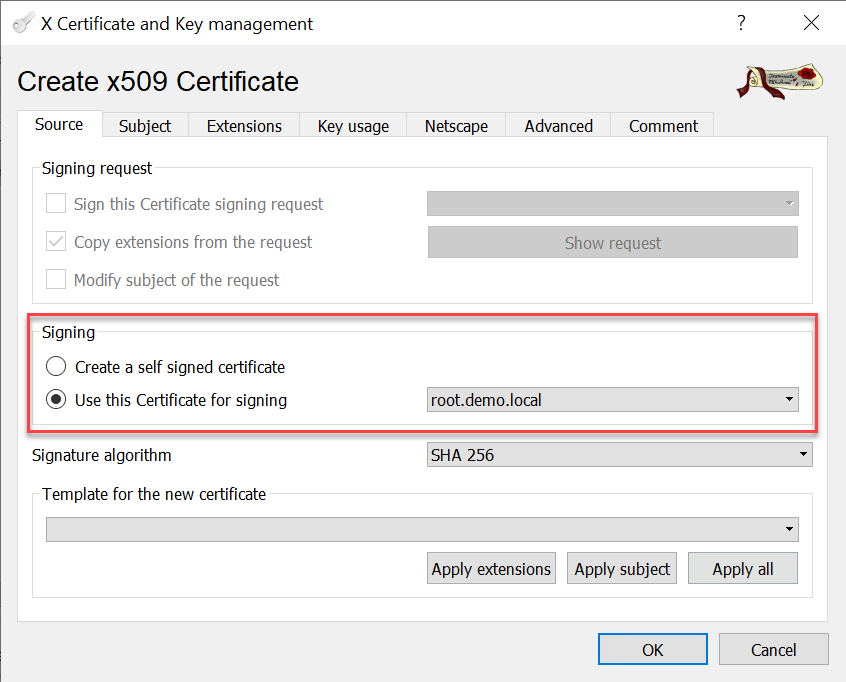This screenshot has width=846, height=682.
Task: Open the Extensions tab
Action: [x=244, y=126]
